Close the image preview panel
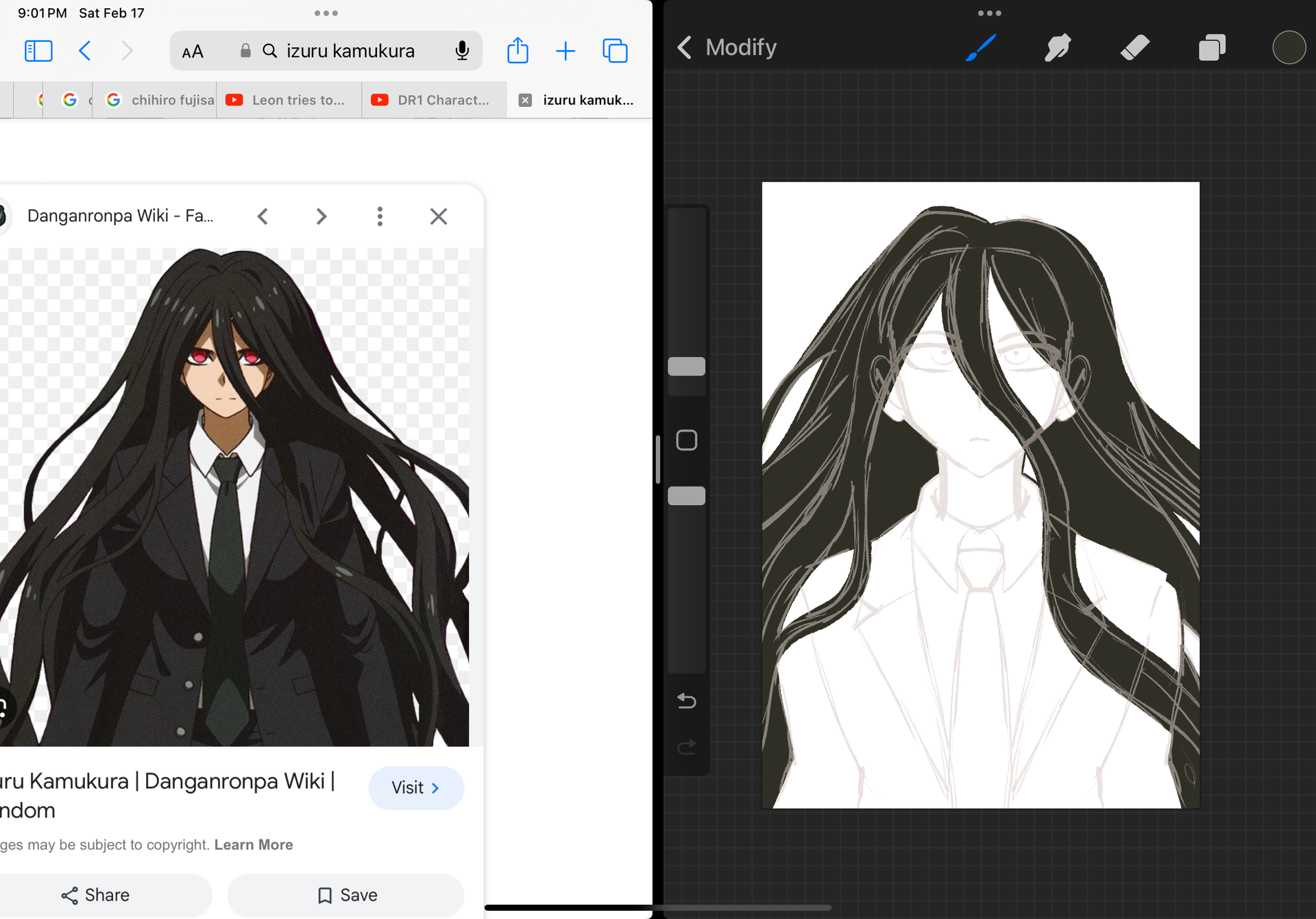Viewport: 1316px width, 919px height. [x=439, y=217]
